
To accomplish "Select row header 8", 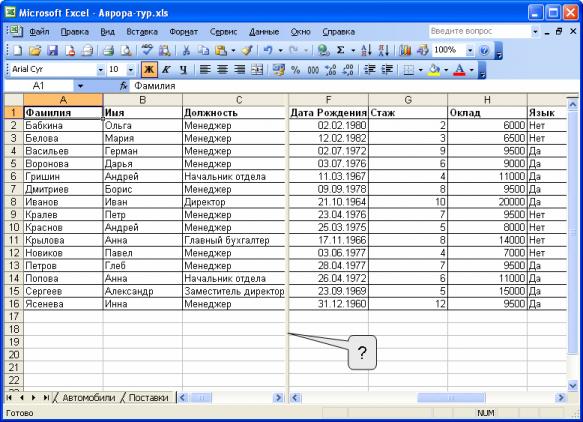I will click(x=14, y=202).
